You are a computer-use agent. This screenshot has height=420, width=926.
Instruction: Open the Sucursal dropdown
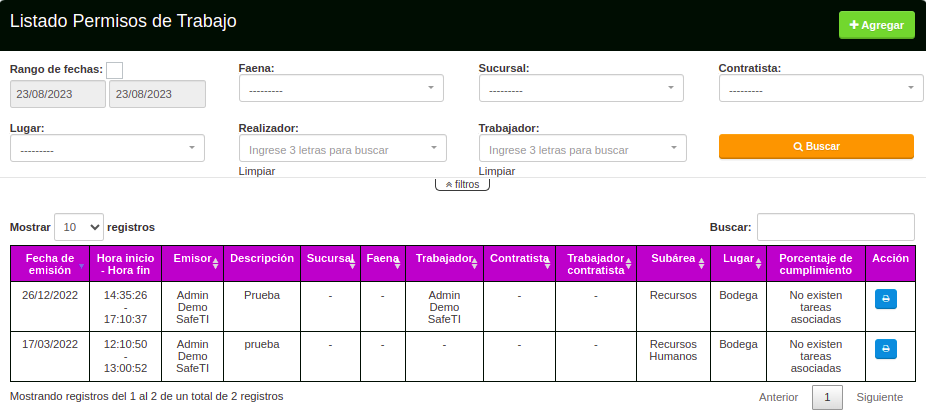581,88
